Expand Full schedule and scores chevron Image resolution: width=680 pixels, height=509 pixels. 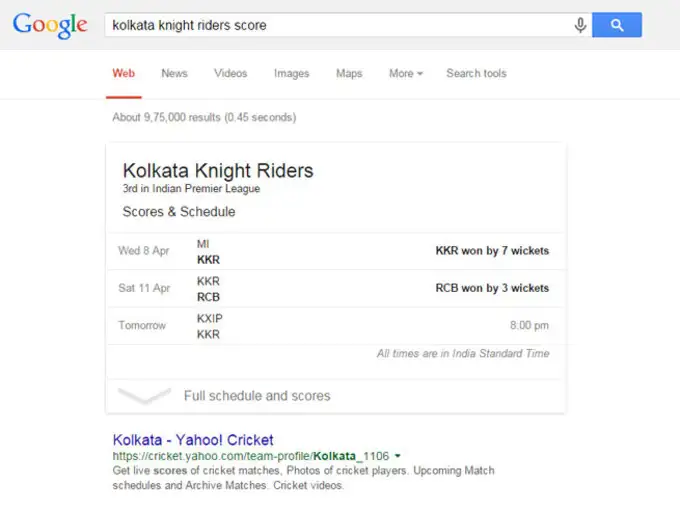pyautogui.click(x=143, y=395)
